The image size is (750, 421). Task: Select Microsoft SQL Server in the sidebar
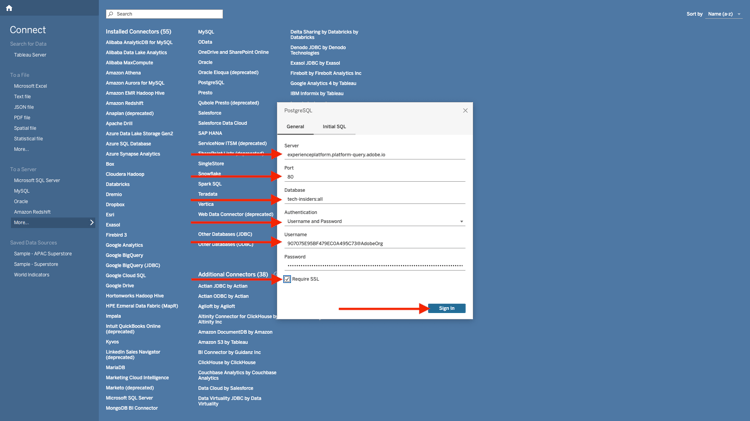37,180
